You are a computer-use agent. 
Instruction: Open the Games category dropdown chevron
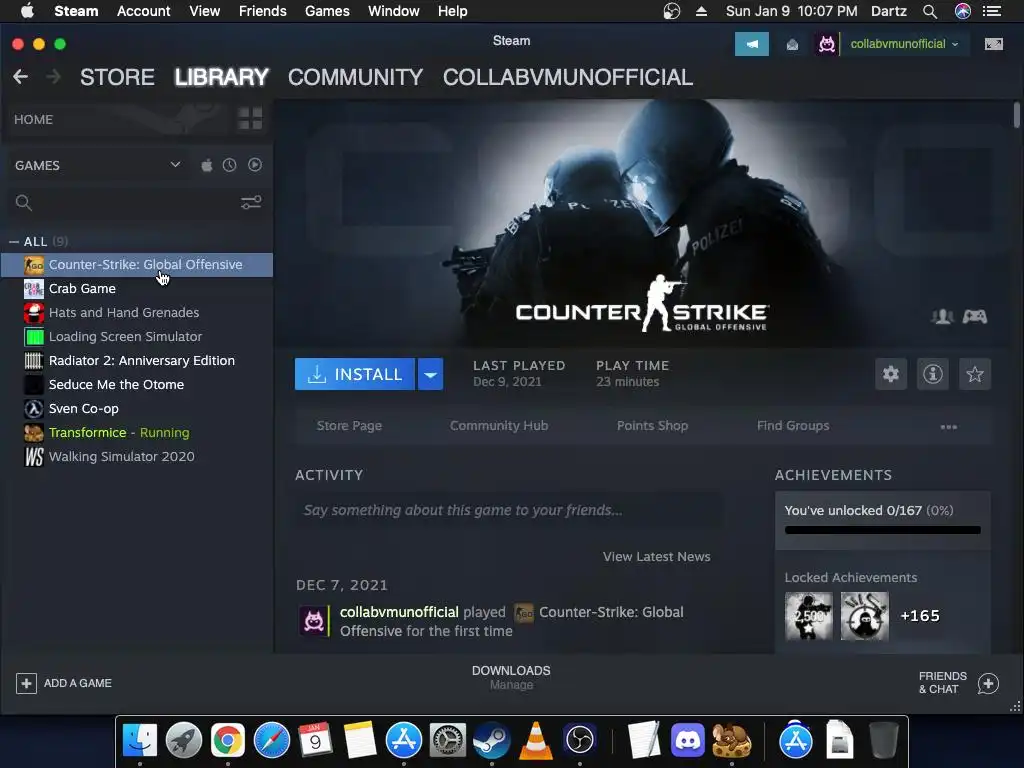[x=175, y=165]
